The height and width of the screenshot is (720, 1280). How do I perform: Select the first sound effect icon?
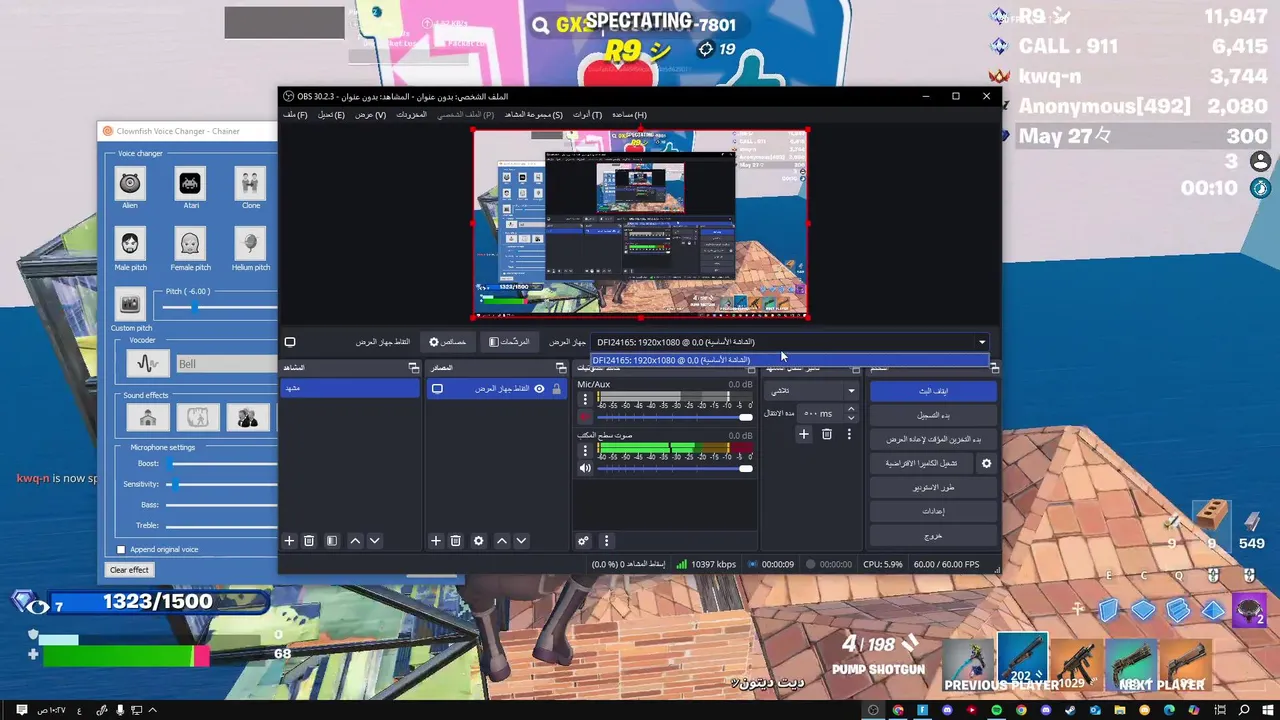148,417
